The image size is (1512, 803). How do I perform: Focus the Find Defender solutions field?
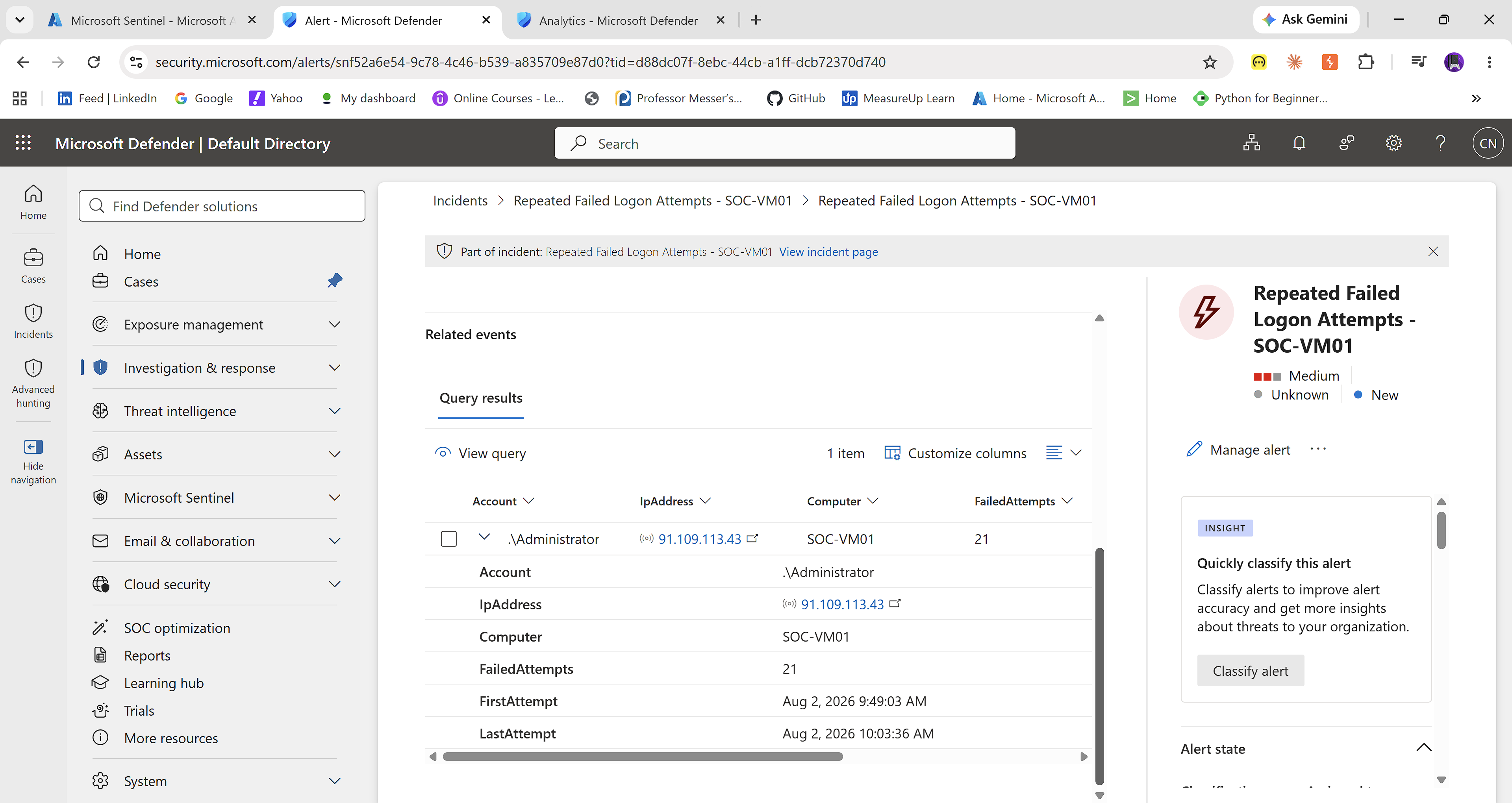[222, 206]
